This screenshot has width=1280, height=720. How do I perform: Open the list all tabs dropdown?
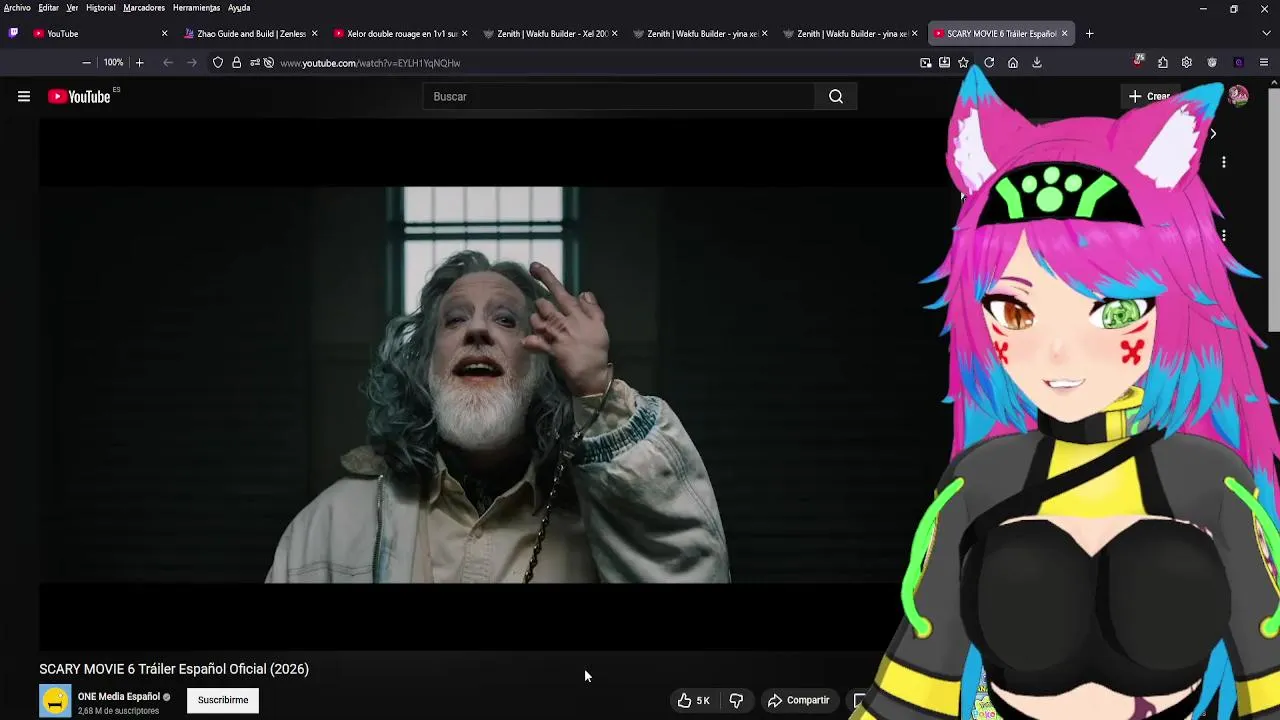(x=1267, y=34)
